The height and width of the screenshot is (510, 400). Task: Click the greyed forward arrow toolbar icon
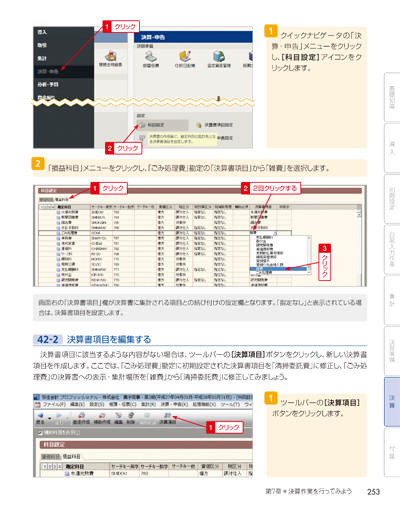pos(59,415)
